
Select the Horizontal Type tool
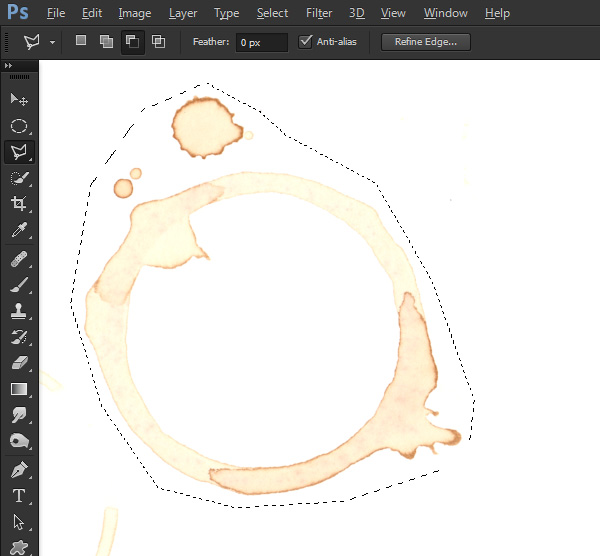[19, 496]
